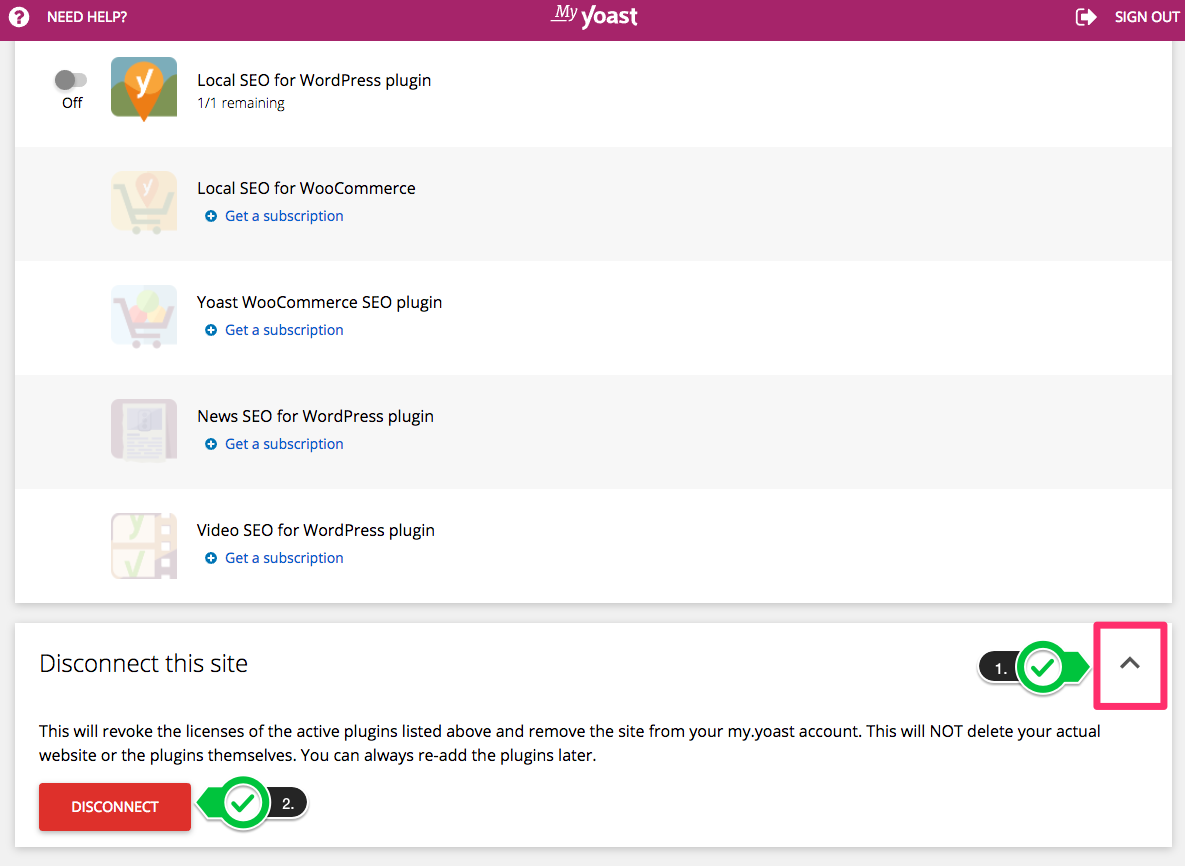Click the News SEO plugin icon
Viewport: 1185px width, 866px height.
(x=144, y=430)
